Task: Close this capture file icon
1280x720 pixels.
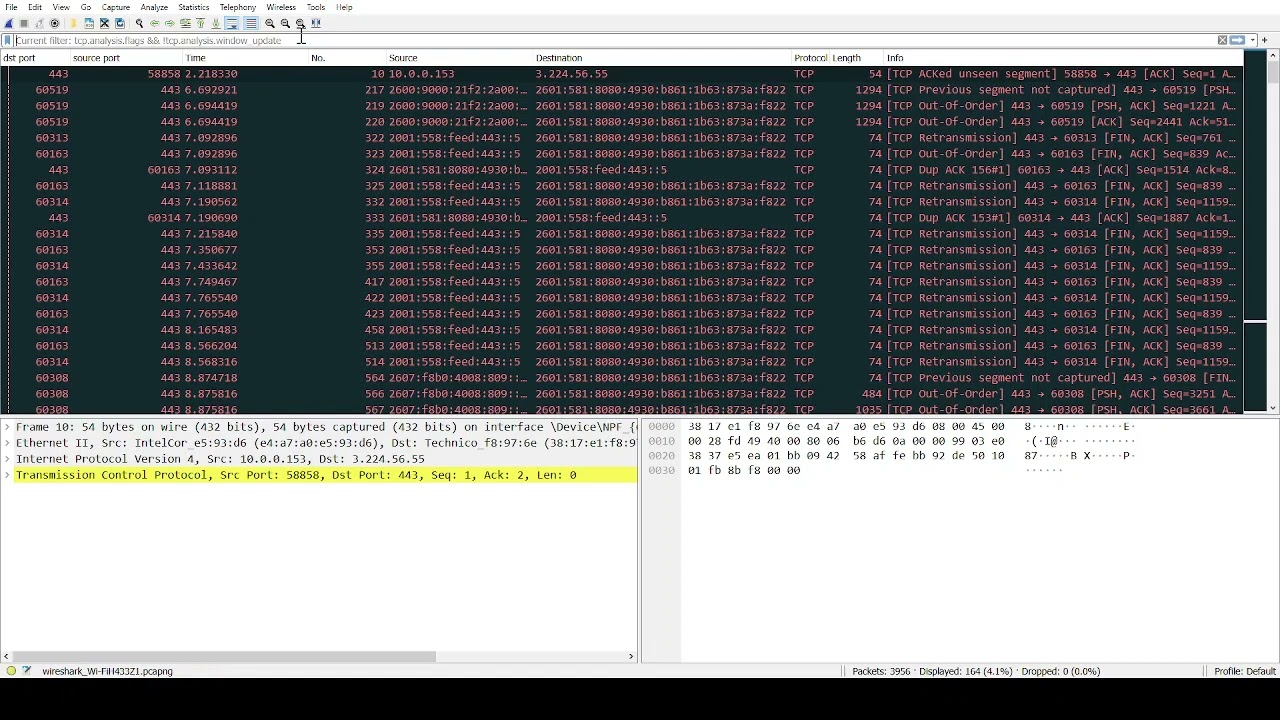Action: pyautogui.click(x=104, y=23)
